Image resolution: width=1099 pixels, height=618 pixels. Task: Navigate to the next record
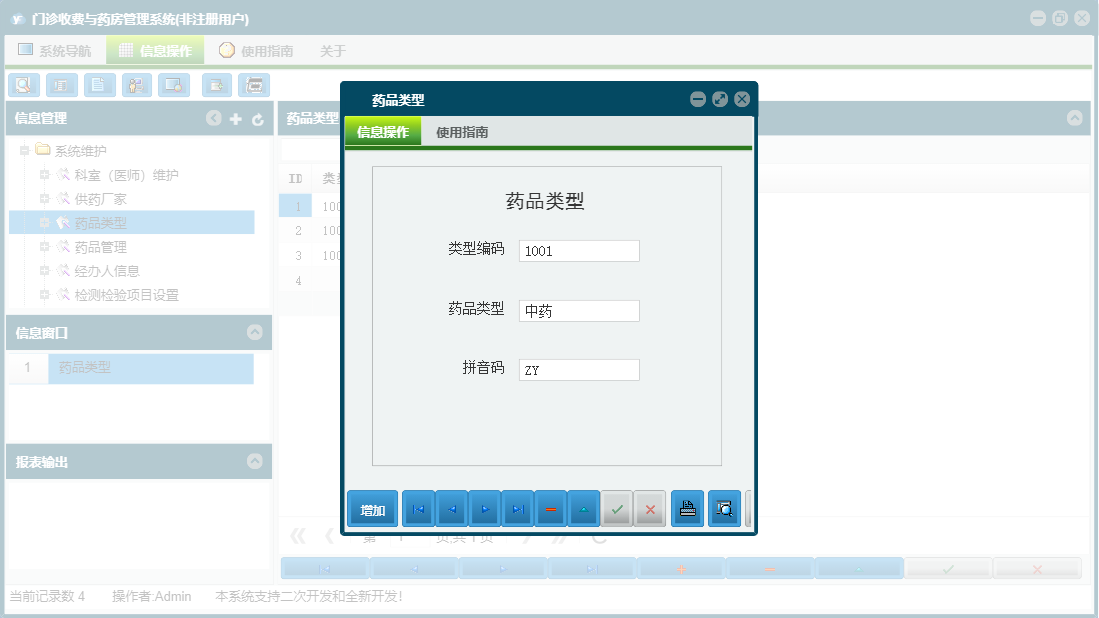pos(485,509)
